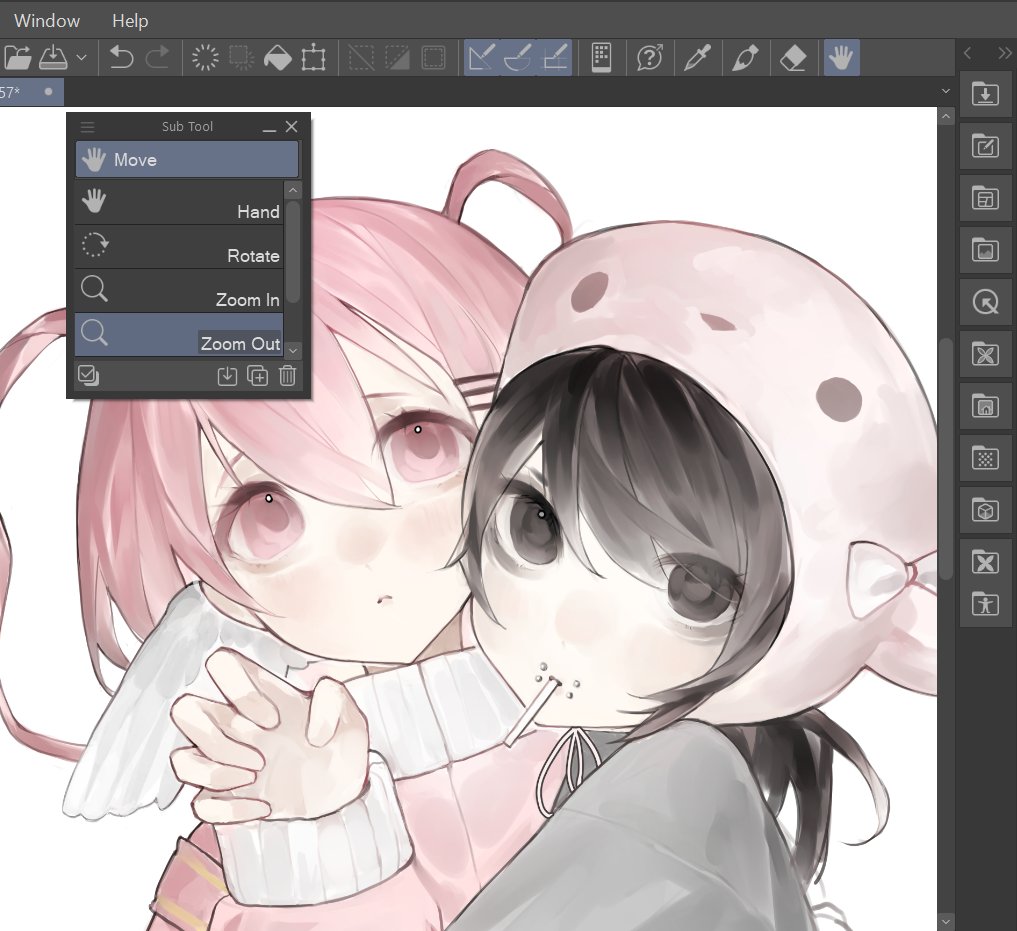Choose the Rotate sub tool

click(179, 247)
